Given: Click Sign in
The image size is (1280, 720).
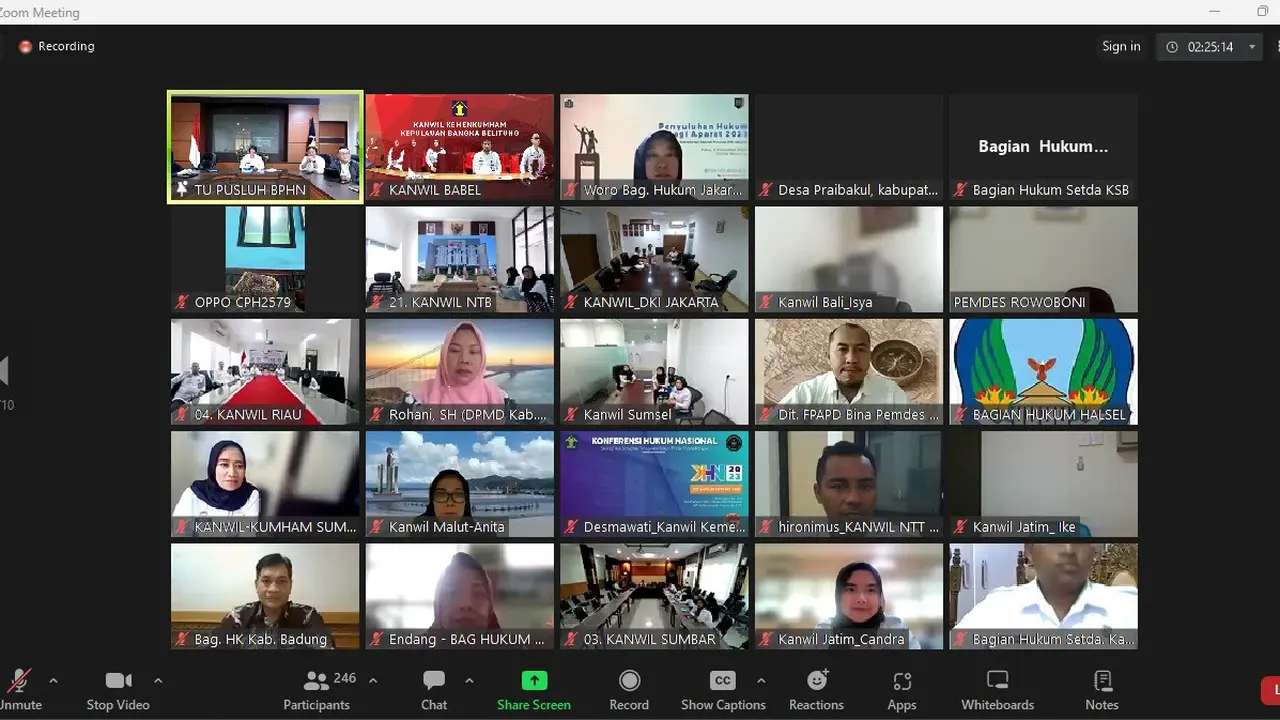Looking at the screenshot, I should tap(1121, 46).
